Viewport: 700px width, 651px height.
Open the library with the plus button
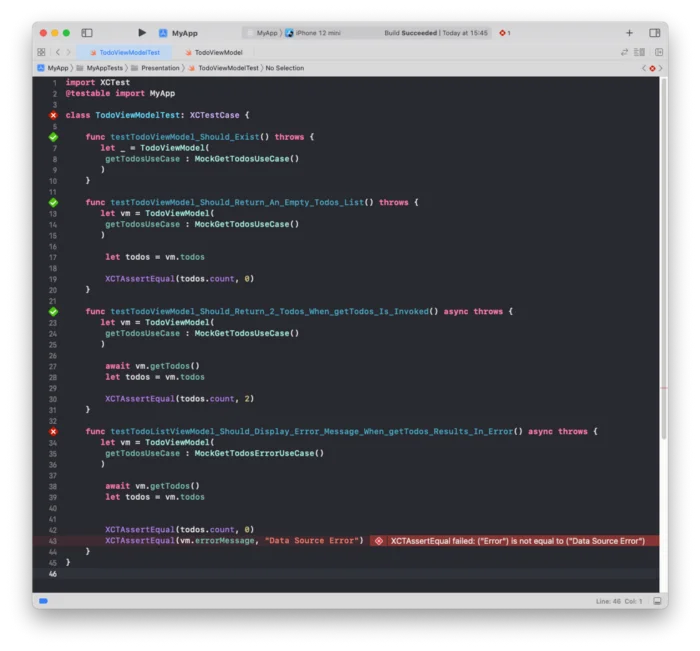pos(629,33)
